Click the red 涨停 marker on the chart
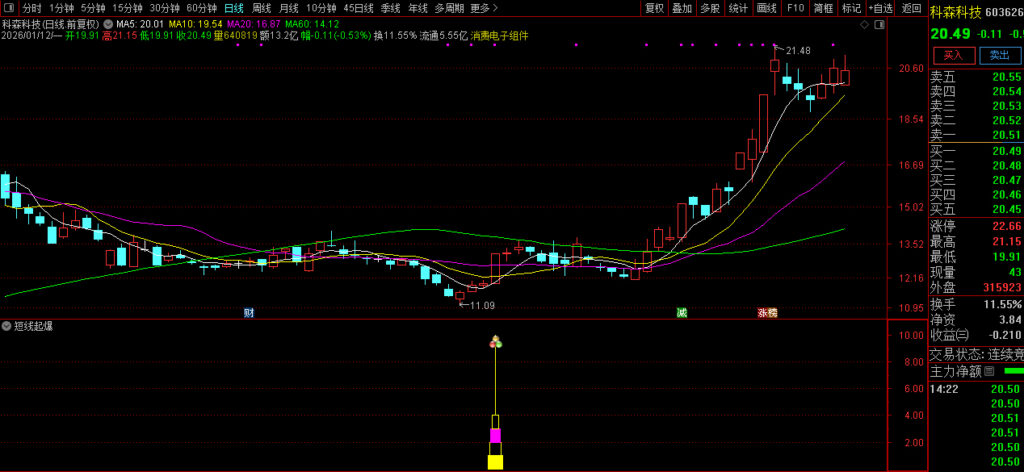This screenshot has width=1024, height=472. pyautogui.click(x=767, y=313)
